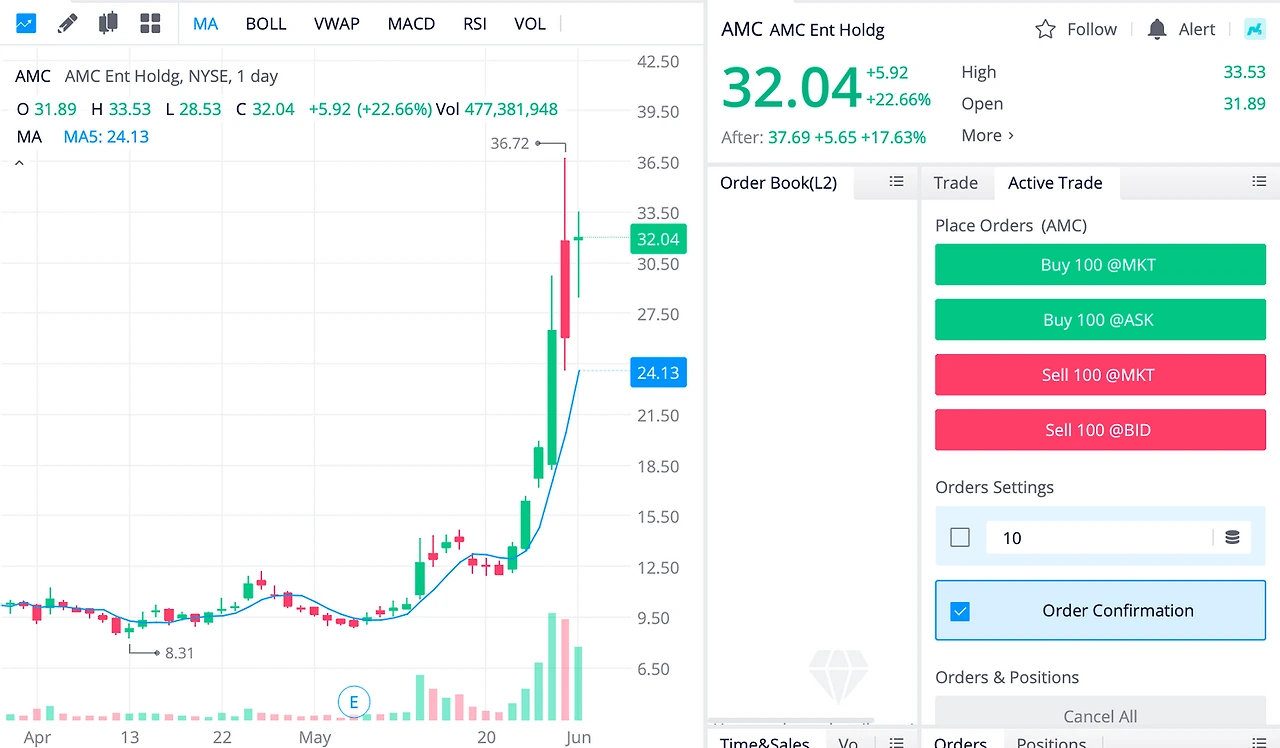Open the pencil drawing tool
Image resolution: width=1280 pixels, height=748 pixels.
point(67,23)
